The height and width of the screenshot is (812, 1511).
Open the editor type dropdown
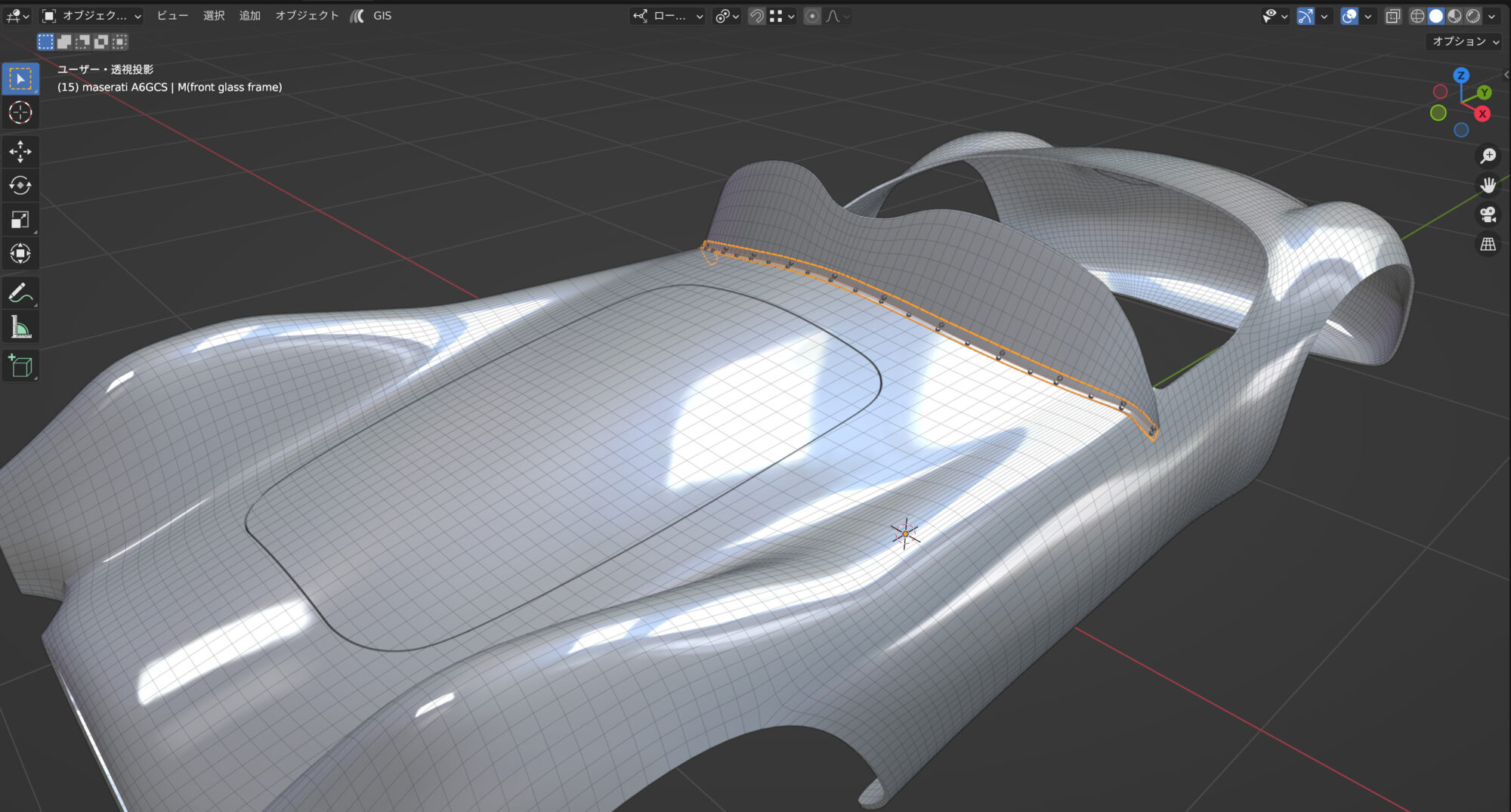pos(17,16)
